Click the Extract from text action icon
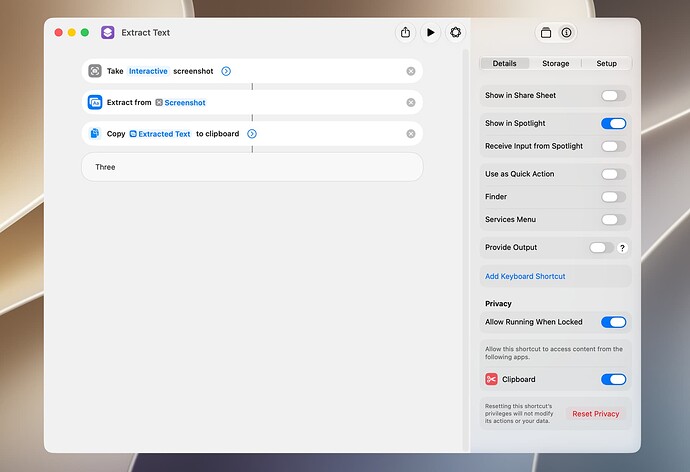 pos(95,102)
